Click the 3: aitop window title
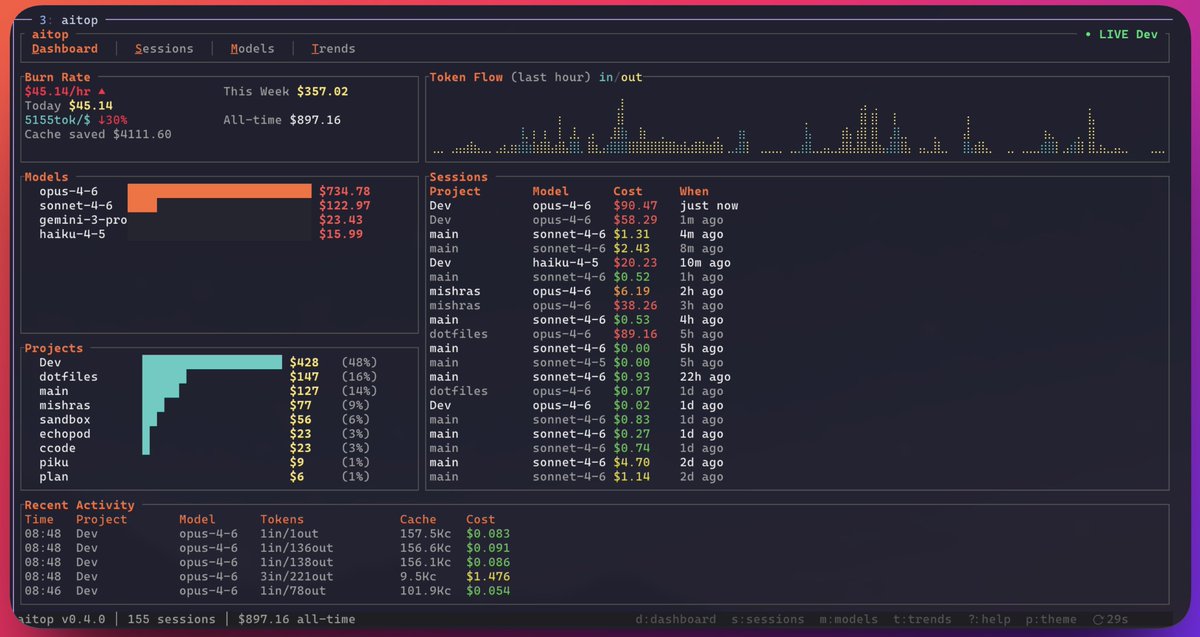 [68, 20]
